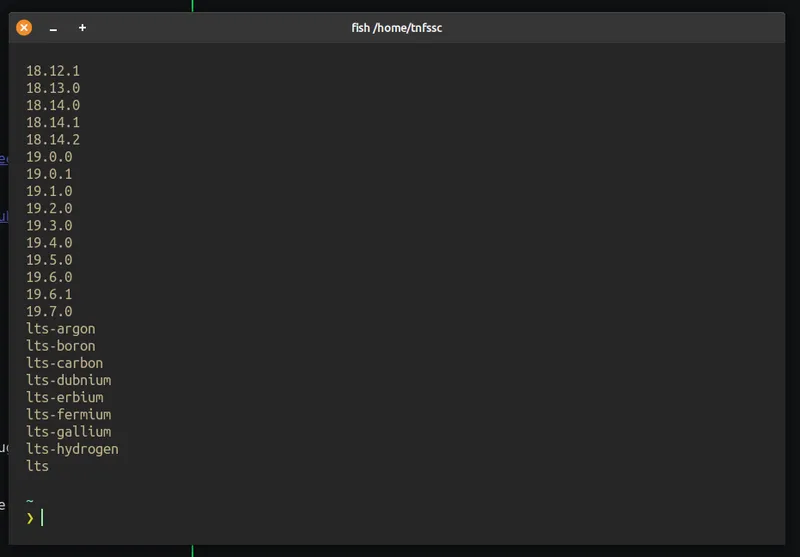
Task: Click the lts-hydrogen line
Action: click(72, 449)
